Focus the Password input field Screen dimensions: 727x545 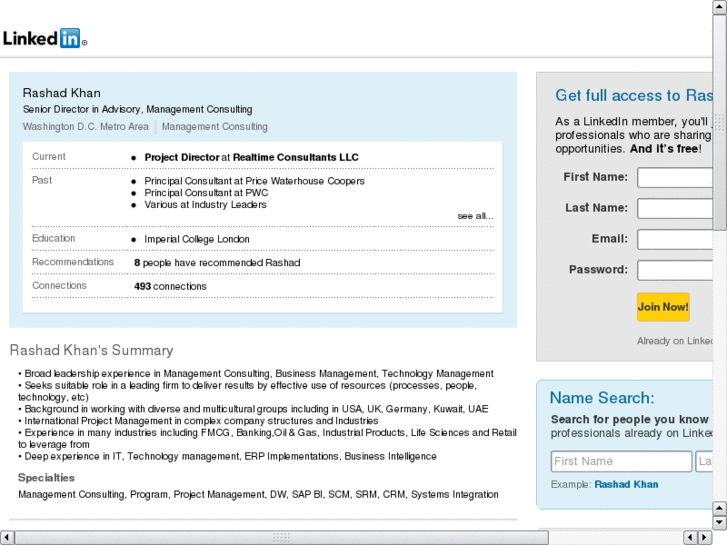click(675, 270)
